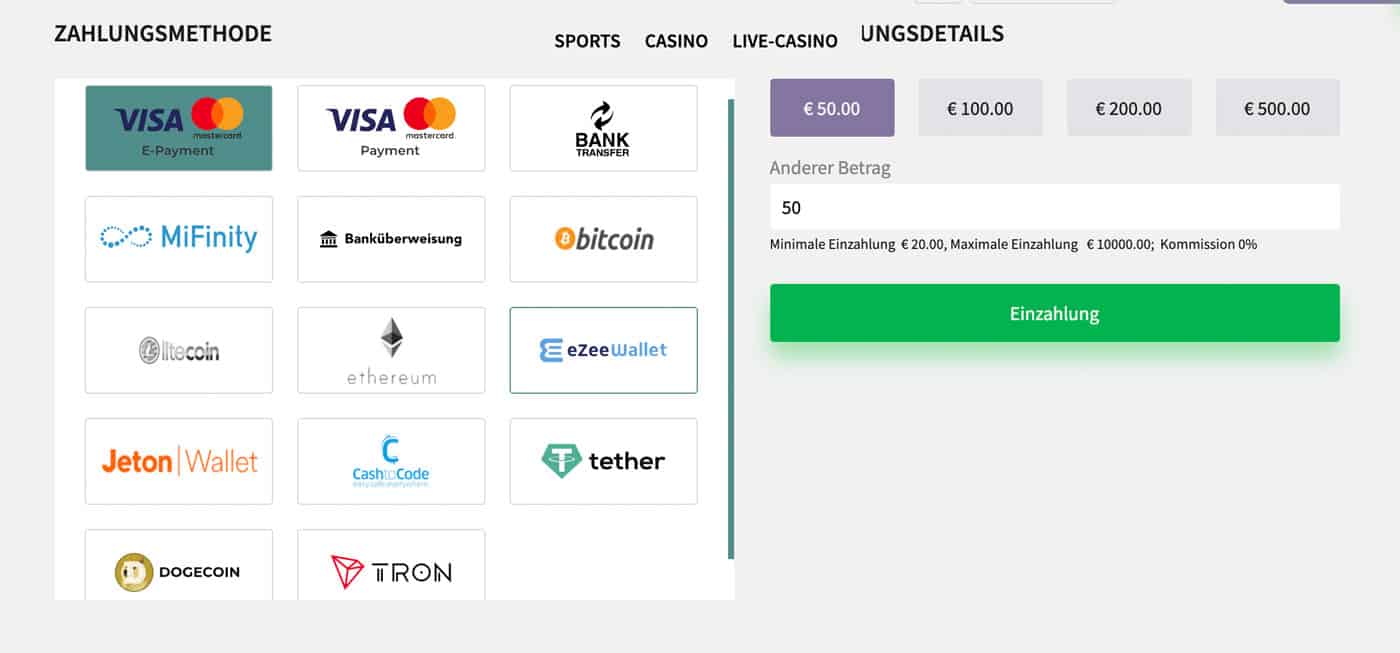Go to the Live-Casino section
Screen dimensions: 1400x653
point(785,41)
